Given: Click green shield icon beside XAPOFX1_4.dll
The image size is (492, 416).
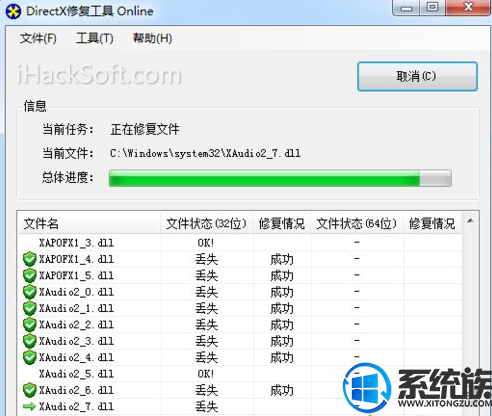Looking at the screenshot, I should coord(30,259).
